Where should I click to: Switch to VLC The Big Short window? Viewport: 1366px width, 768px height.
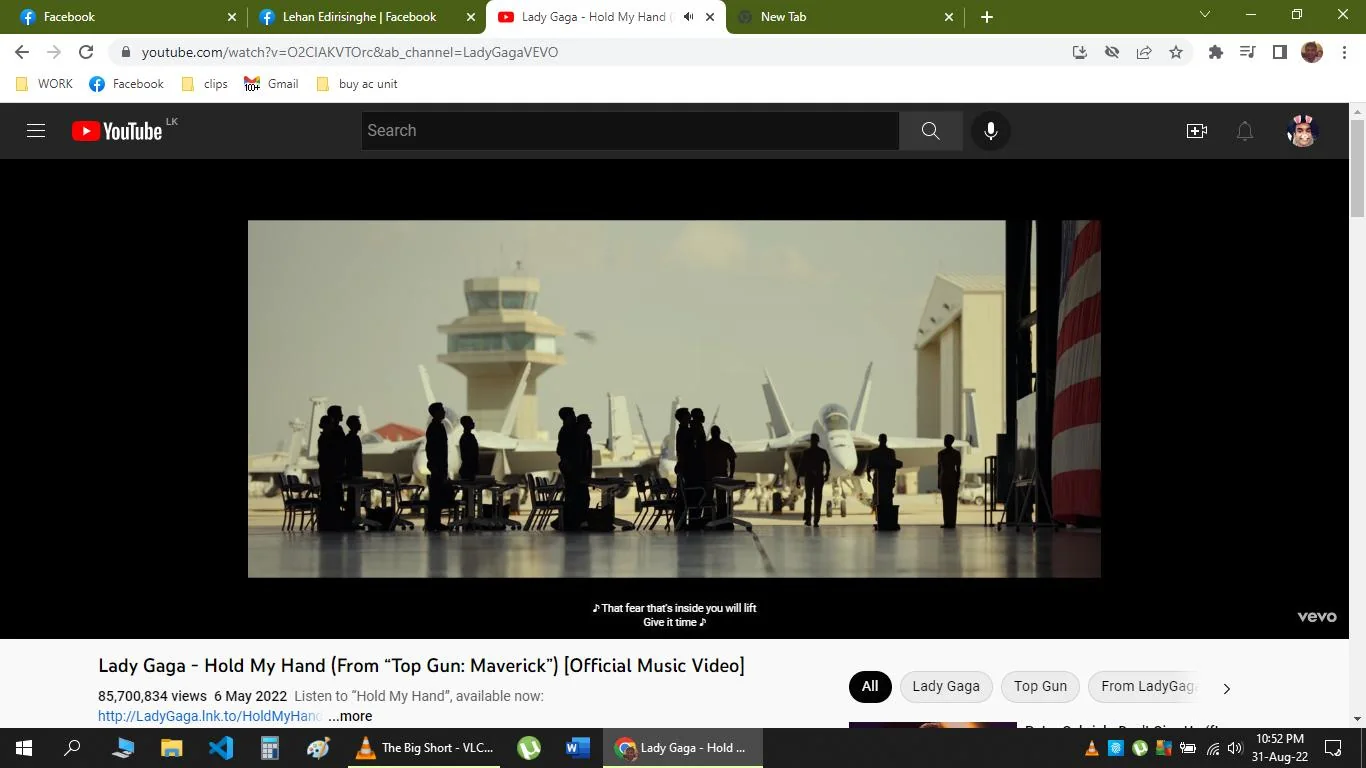(424, 748)
